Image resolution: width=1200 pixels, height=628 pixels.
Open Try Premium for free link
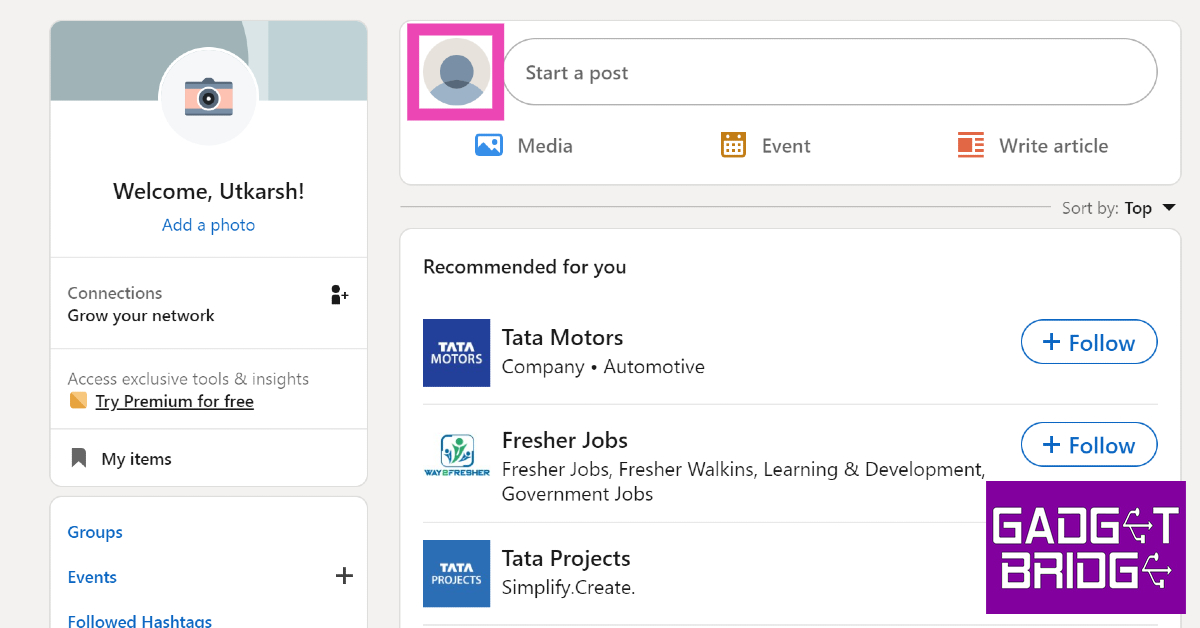coord(174,401)
